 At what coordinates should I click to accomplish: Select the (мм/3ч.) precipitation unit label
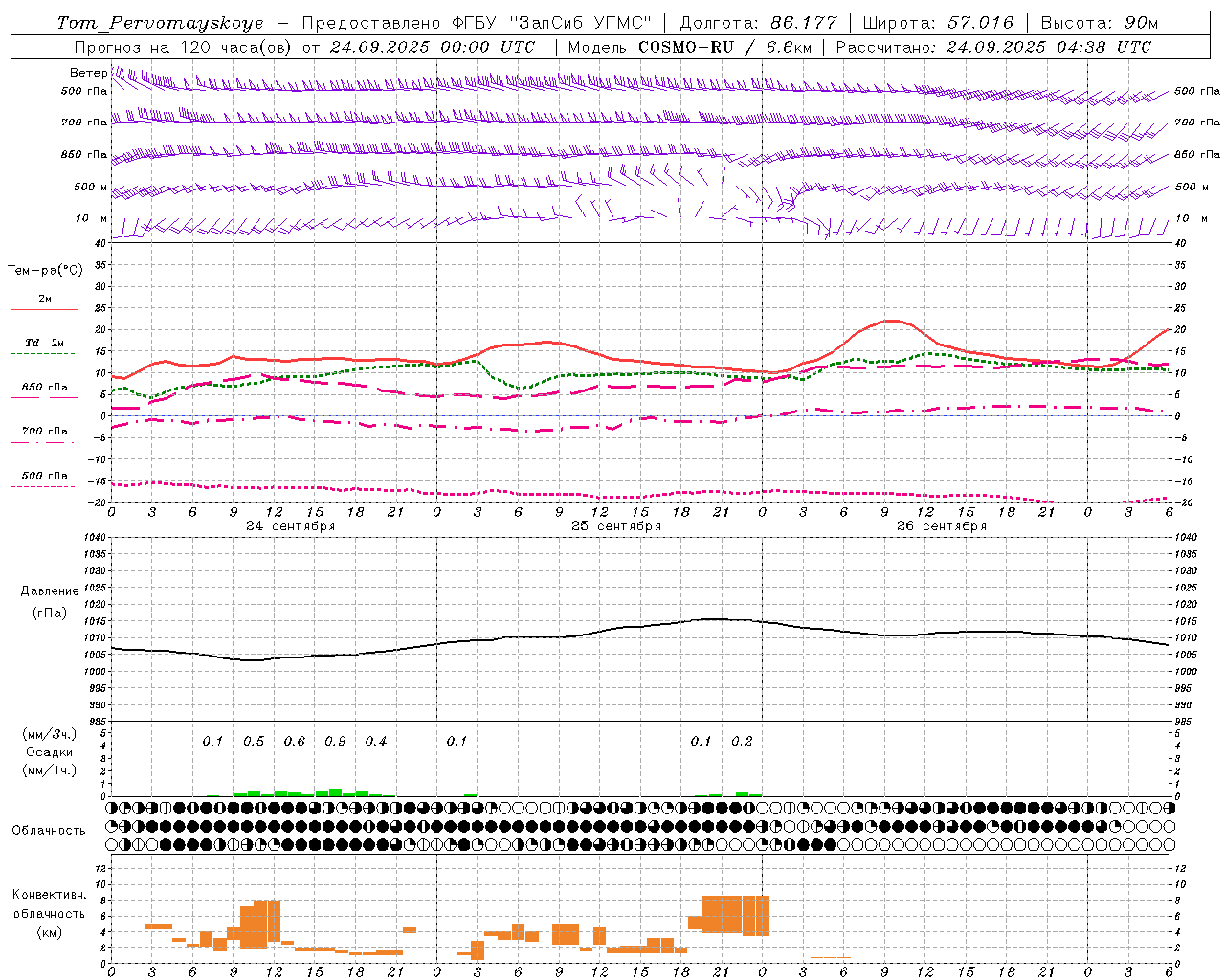[x=50, y=734]
